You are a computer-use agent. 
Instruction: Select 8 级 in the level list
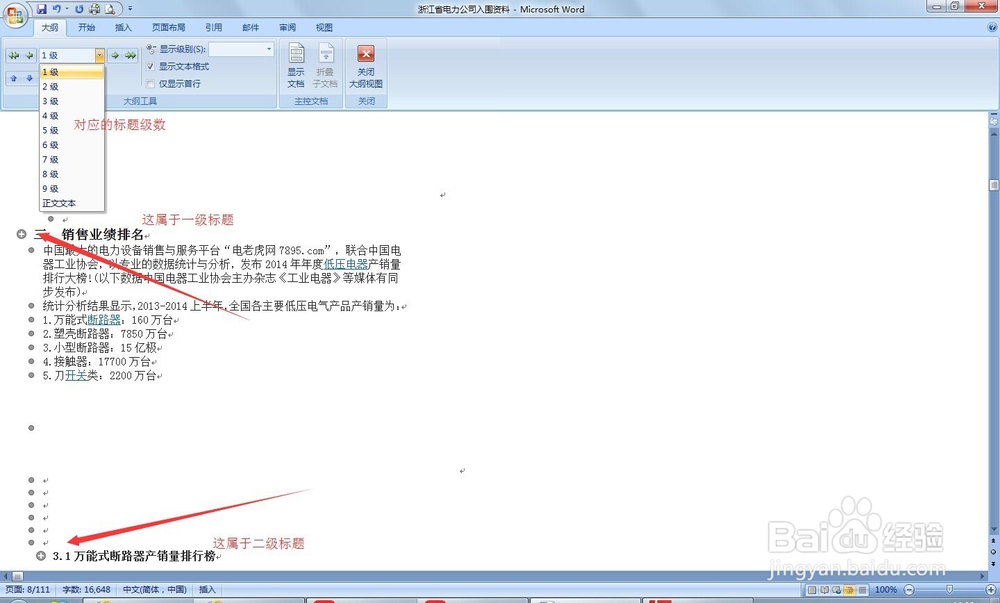tap(71, 174)
